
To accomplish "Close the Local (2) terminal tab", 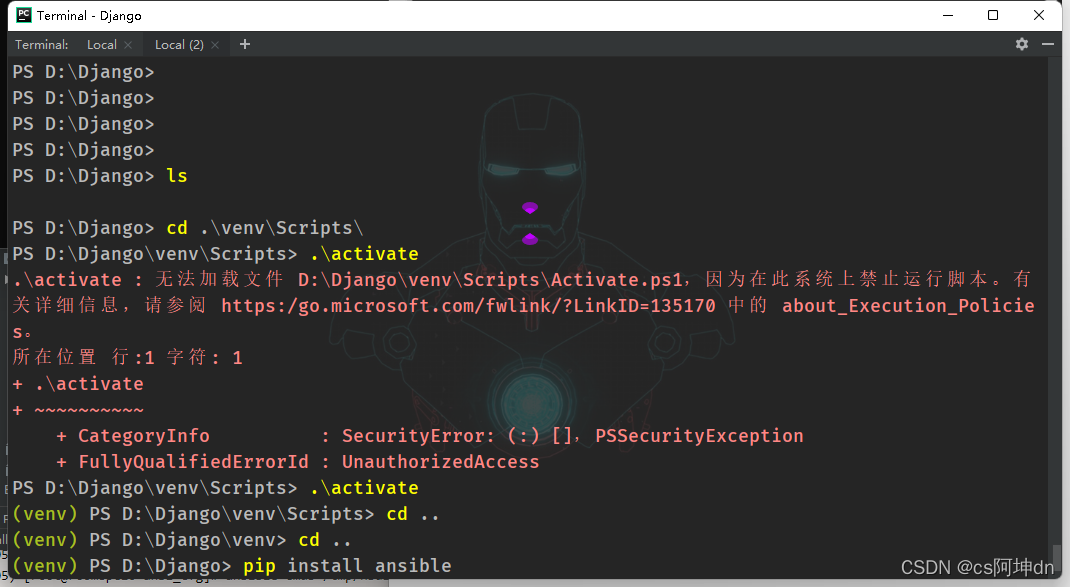I will 215,45.
